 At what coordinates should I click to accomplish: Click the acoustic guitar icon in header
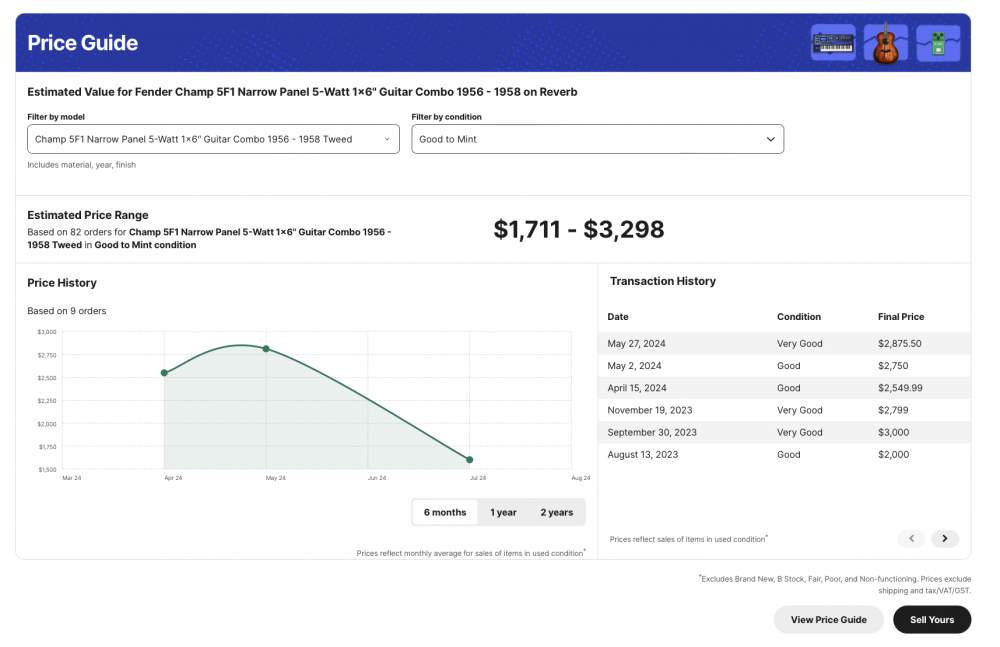[x=885, y=43]
